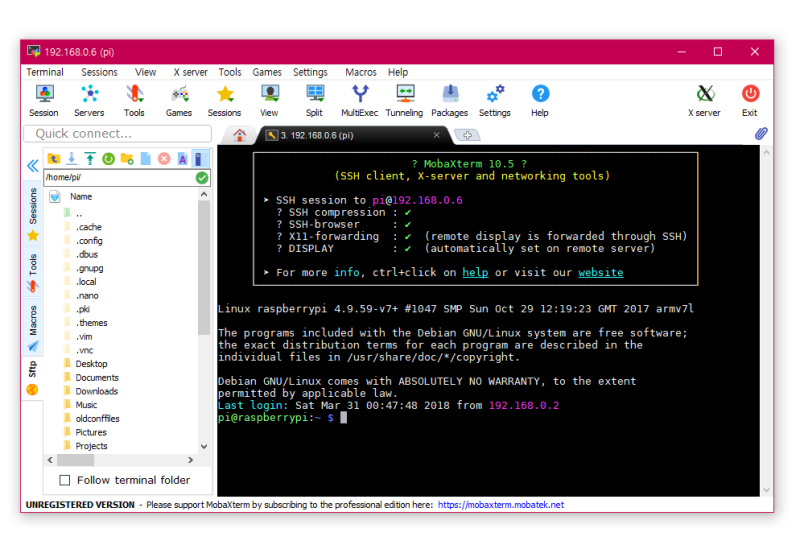Open the Tools menu
The image size is (800, 553).
click(x=230, y=72)
